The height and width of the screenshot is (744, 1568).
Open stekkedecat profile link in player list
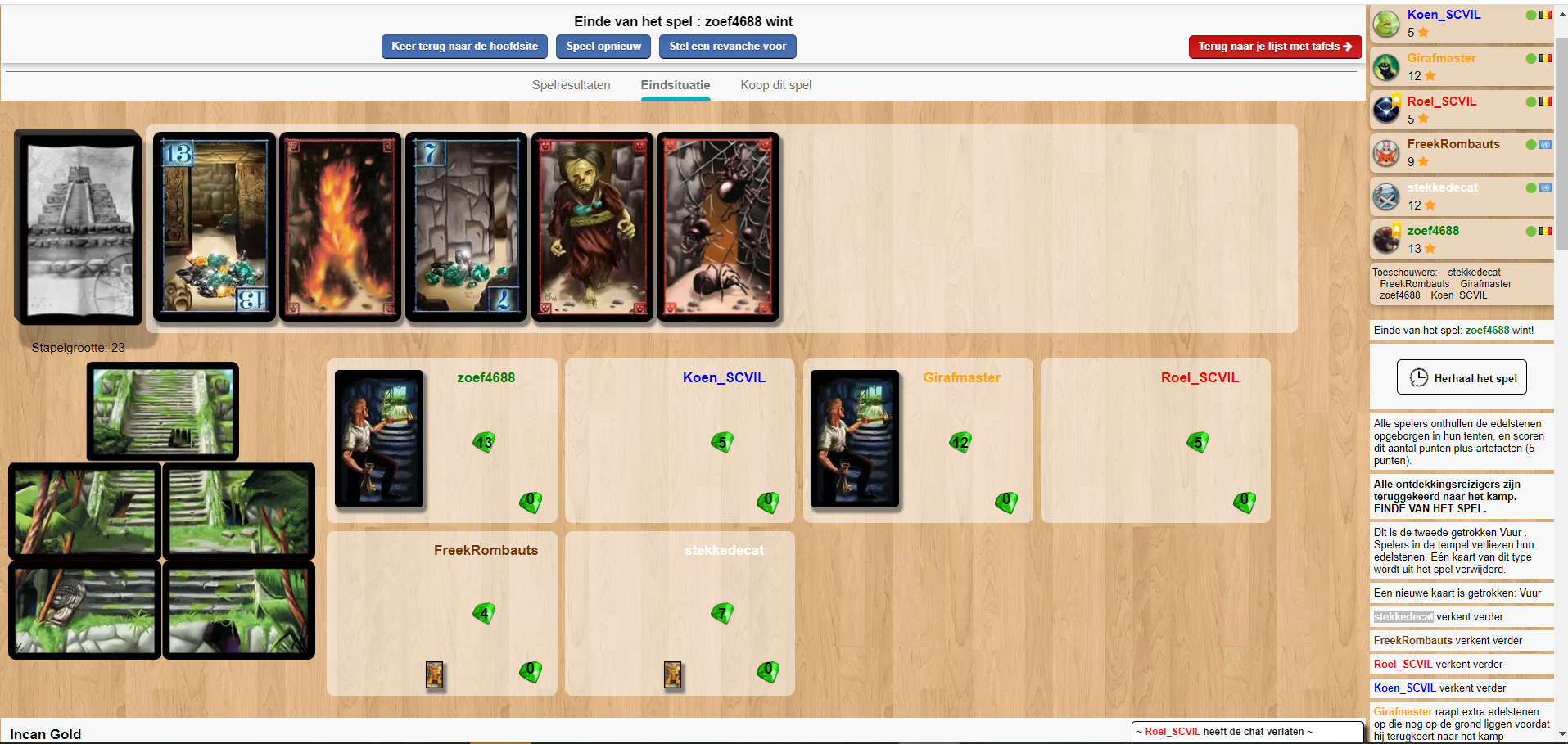[1443, 187]
